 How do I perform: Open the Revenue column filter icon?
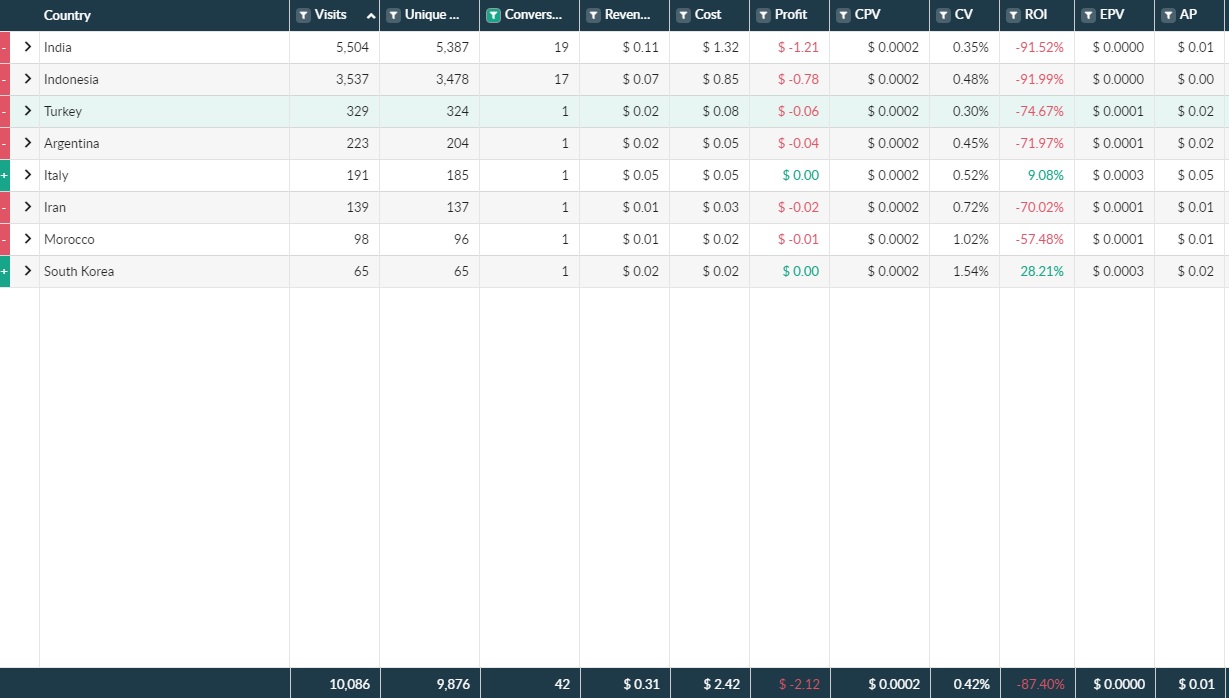[x=593, y=15]
